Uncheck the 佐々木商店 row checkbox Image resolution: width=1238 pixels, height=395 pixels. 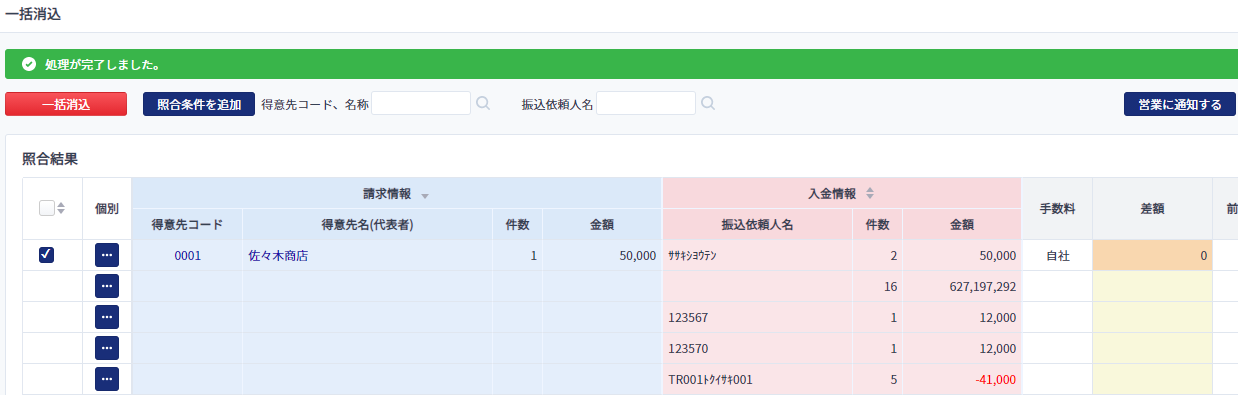point(46,255)
